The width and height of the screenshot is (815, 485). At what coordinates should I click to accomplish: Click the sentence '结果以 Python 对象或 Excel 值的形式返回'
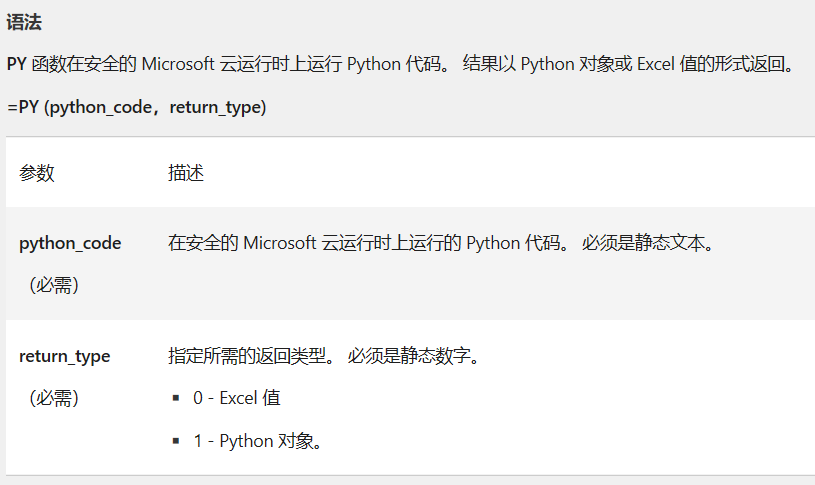(x=628, y=64)
